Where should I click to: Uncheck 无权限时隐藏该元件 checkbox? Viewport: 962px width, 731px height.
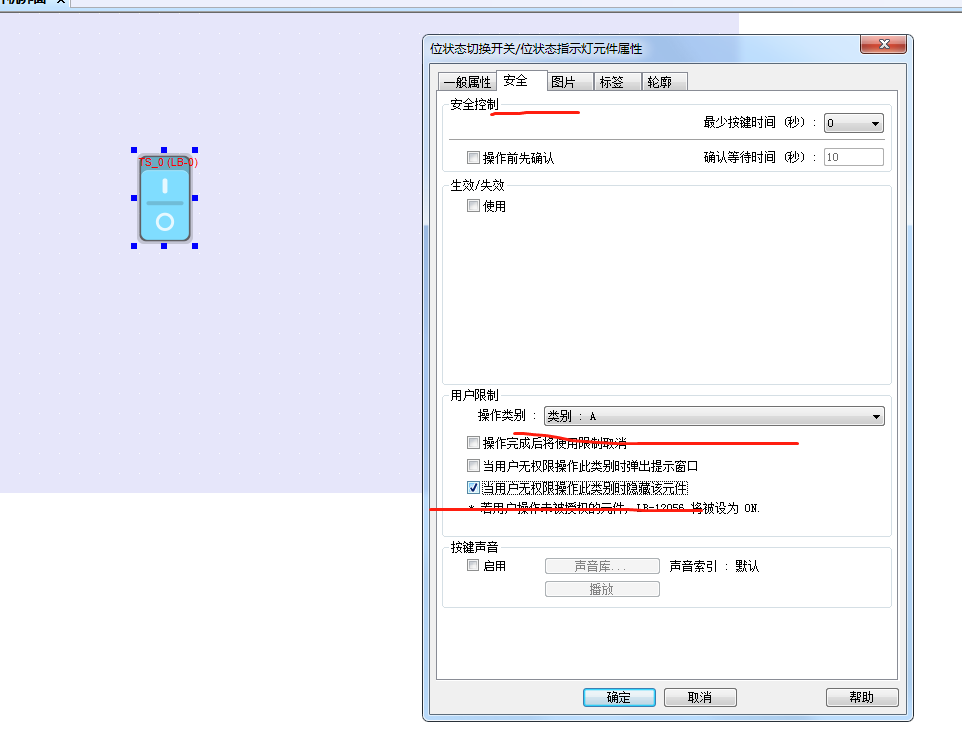[474, 488]
